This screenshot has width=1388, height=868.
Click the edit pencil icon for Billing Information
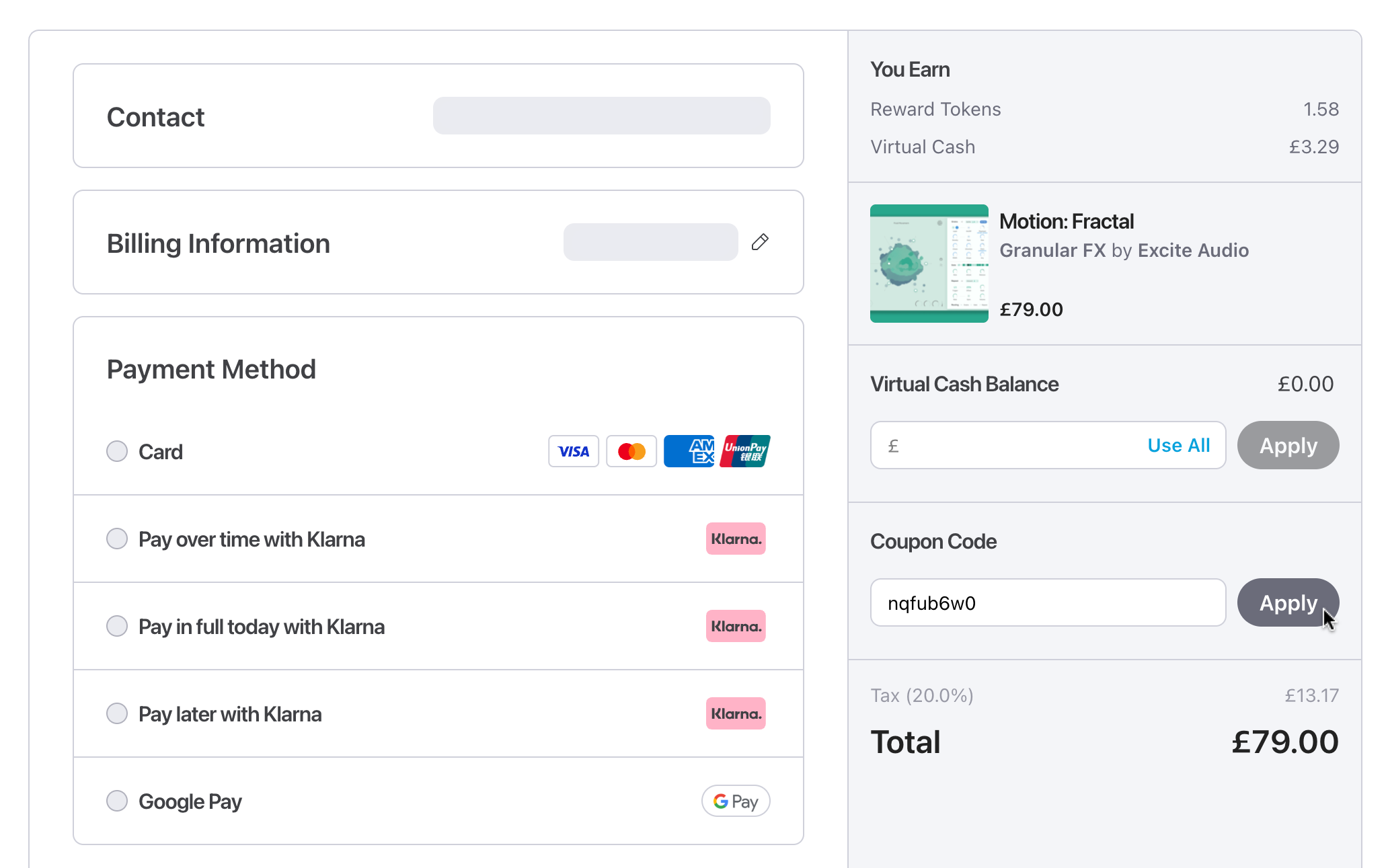(x=760, y=242)
